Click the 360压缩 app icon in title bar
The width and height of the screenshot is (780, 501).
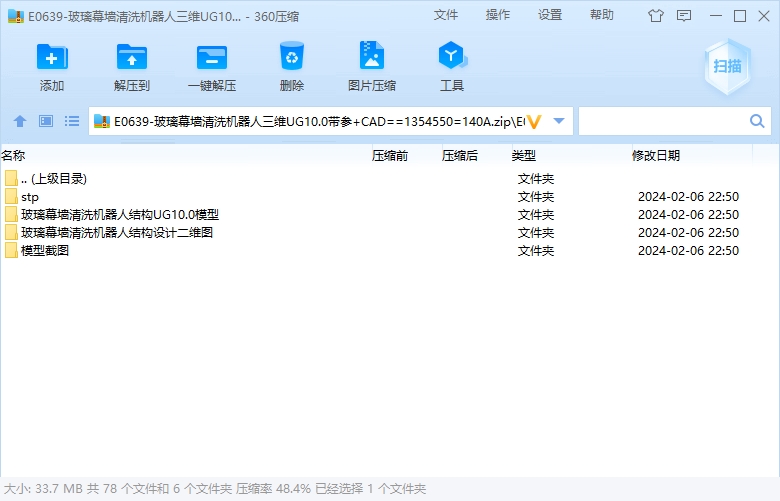pos(16,16)
